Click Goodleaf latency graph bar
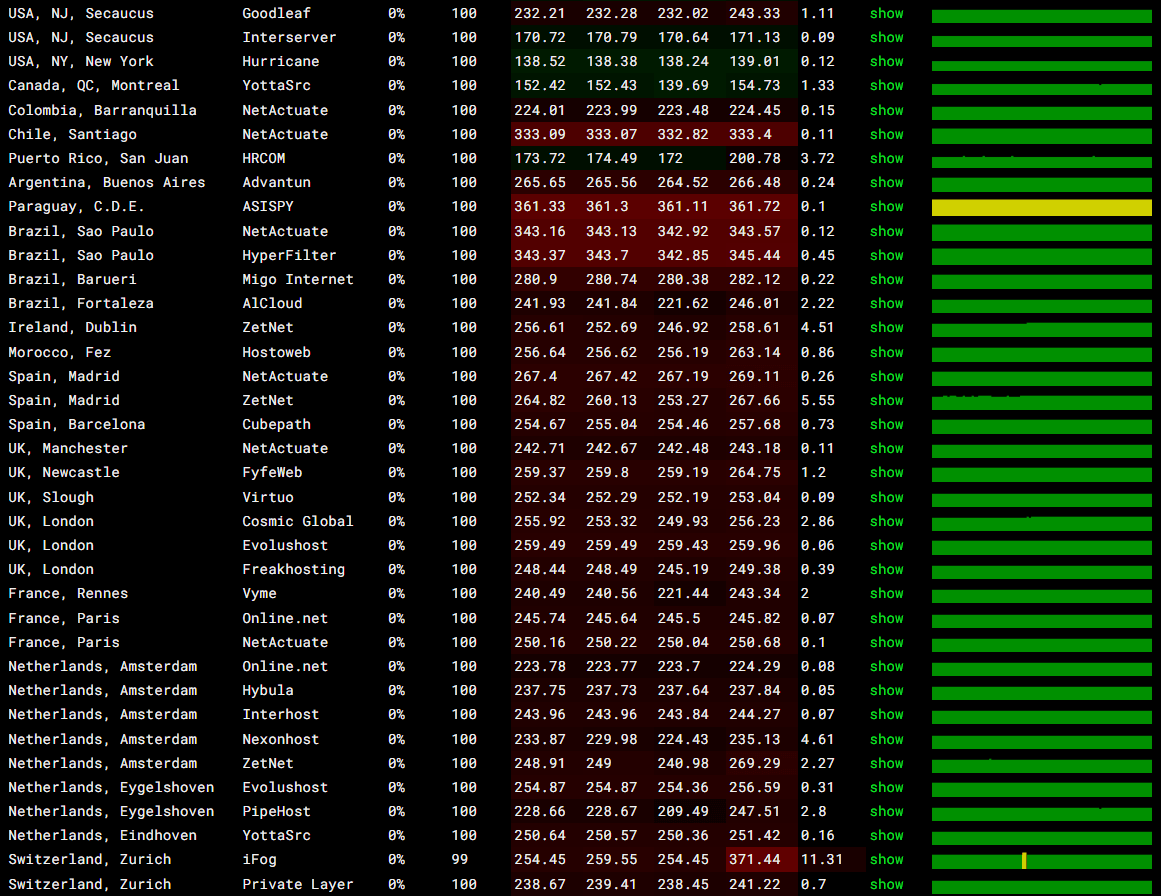Screen dimensions: 1161x896 click(1042, 16)
